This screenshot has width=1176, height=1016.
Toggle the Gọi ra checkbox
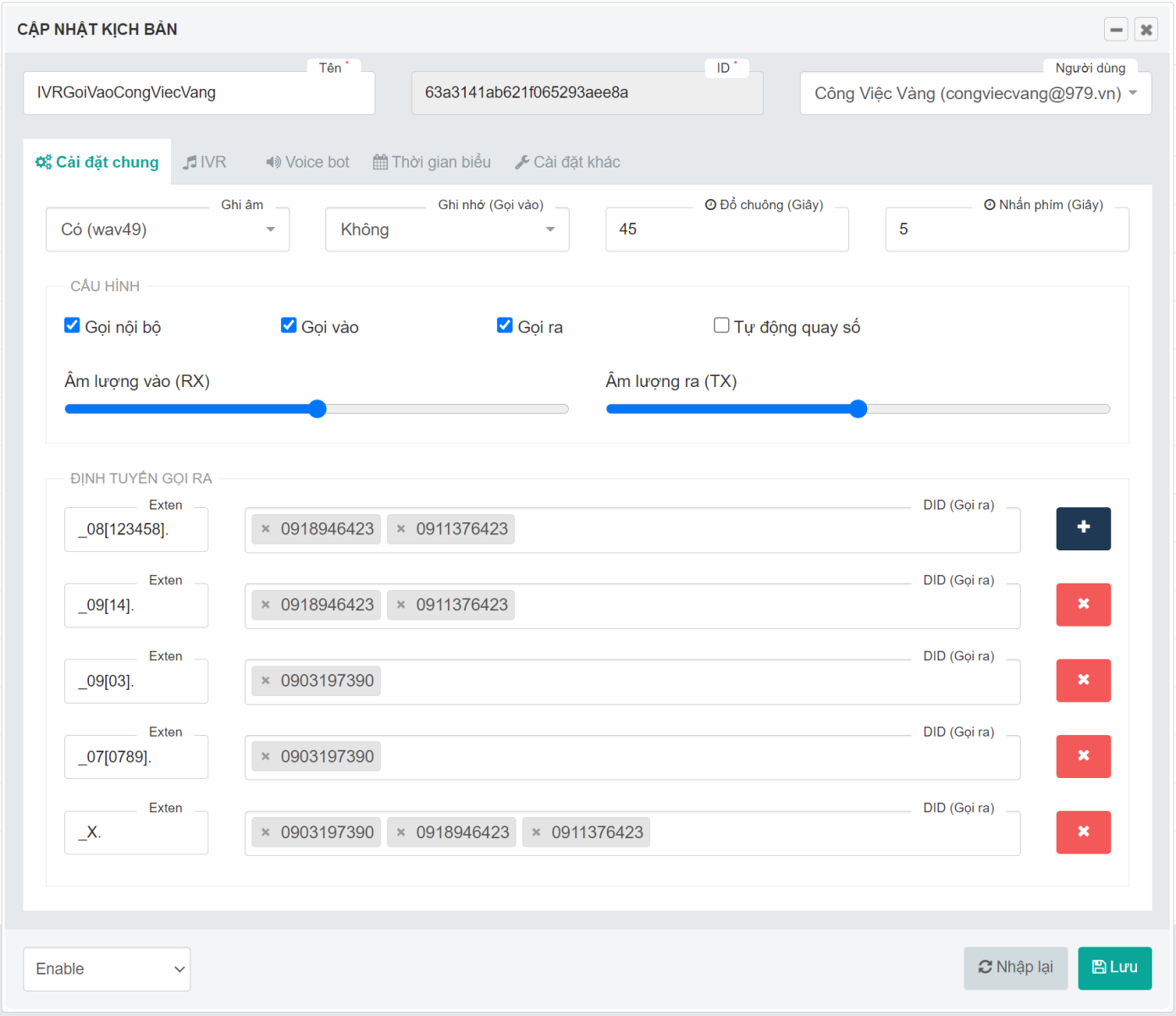pos(505,326)
